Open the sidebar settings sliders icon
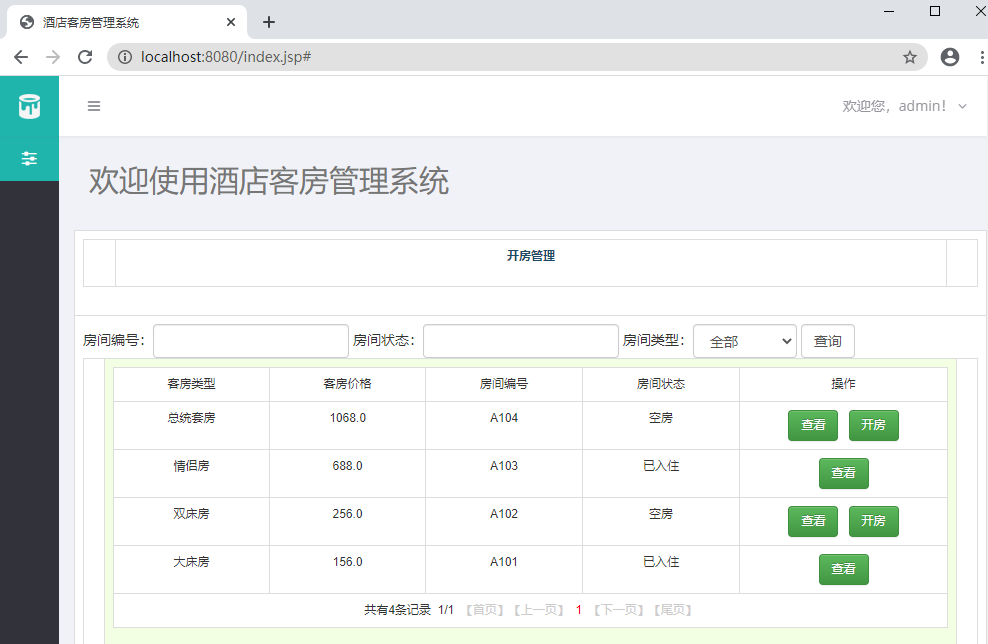Image resolution: width=988 pixels, height=644 pixels. (x=29, y=158)
